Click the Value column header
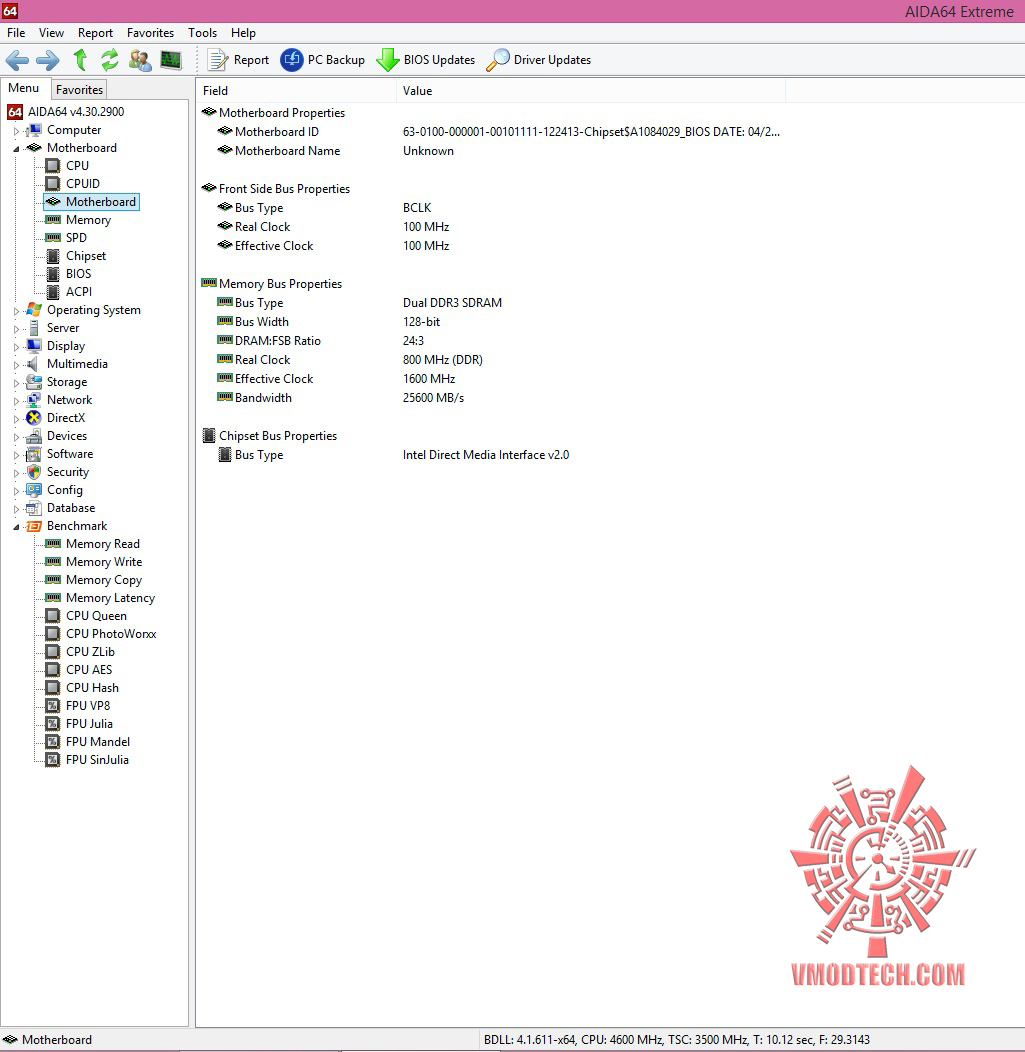This screenshot has height=1052, width=1025. (590, 91)
